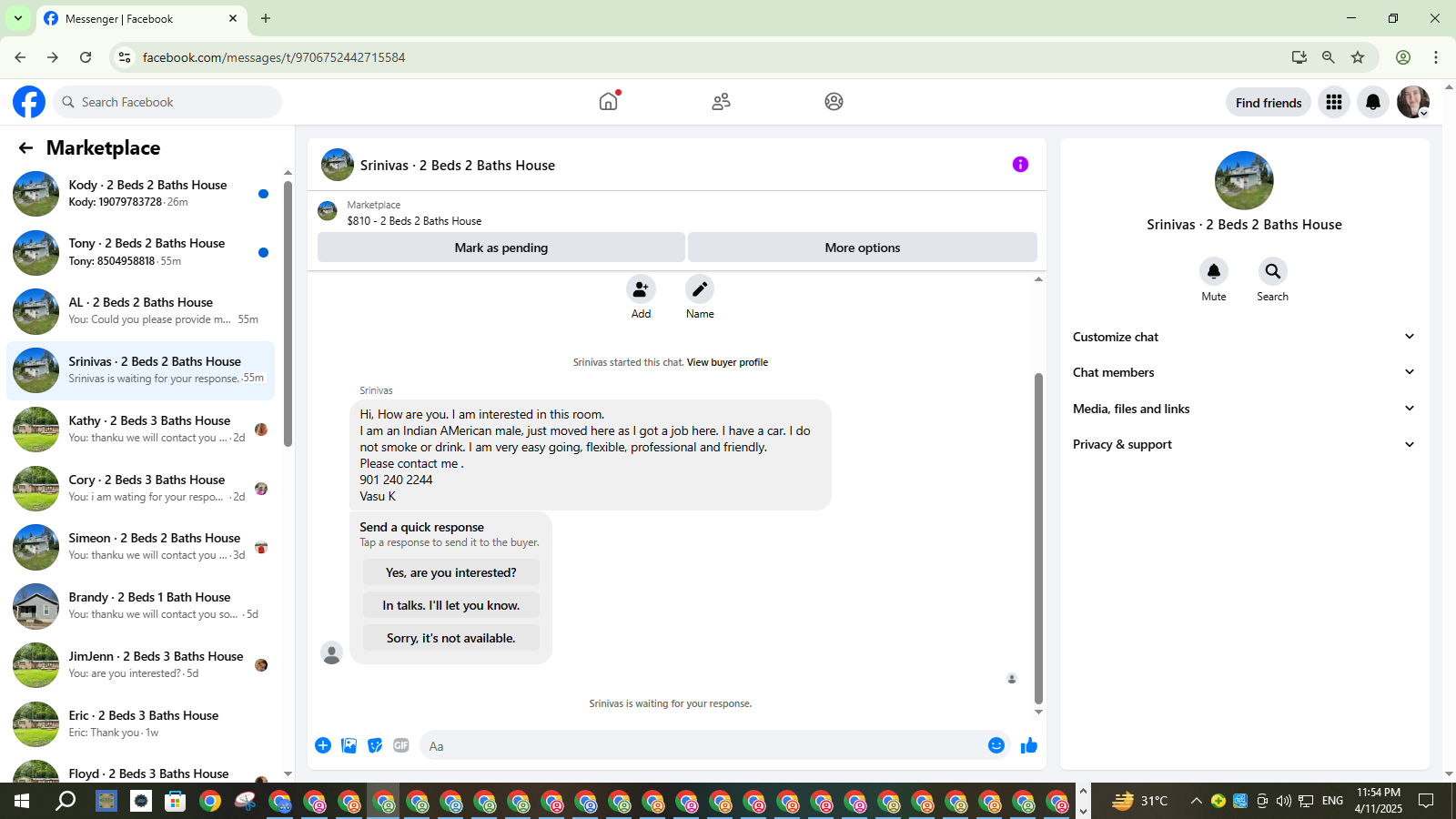Choose a sticker from the composer
This screenshot has width=1456, height=819.
(375, 746)
